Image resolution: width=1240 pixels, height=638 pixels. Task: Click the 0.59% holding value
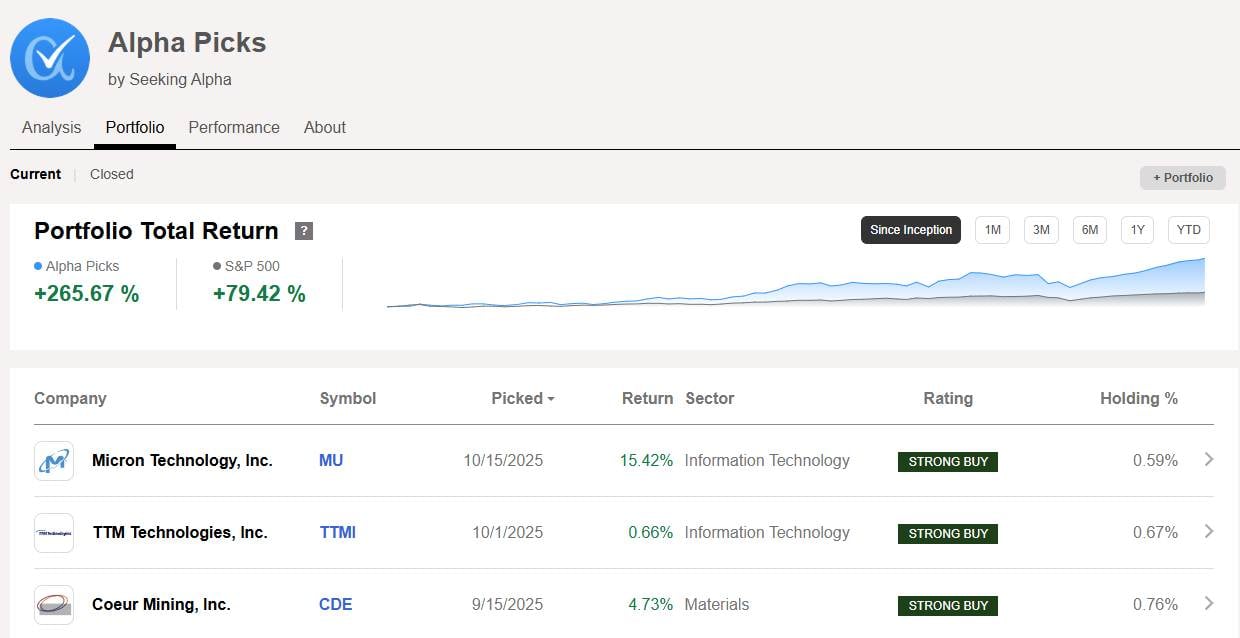point(1155,461)
